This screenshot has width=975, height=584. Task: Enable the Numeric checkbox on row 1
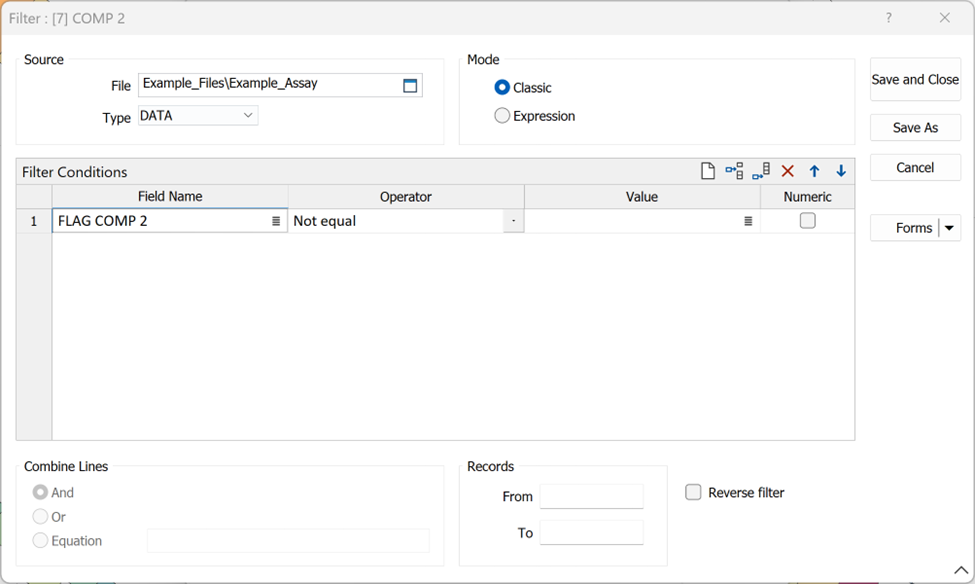coord(807,220)
